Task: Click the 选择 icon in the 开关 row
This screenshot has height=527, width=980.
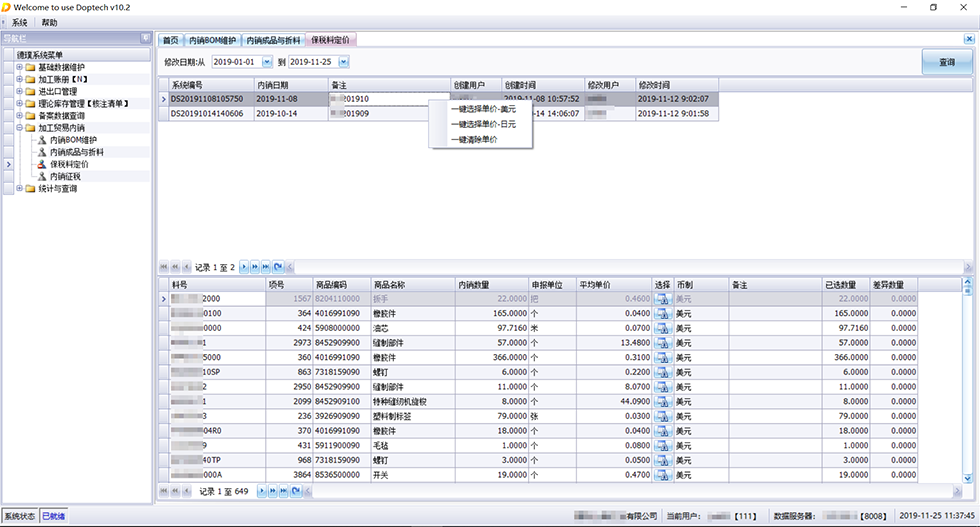Action: coord(662,475)
